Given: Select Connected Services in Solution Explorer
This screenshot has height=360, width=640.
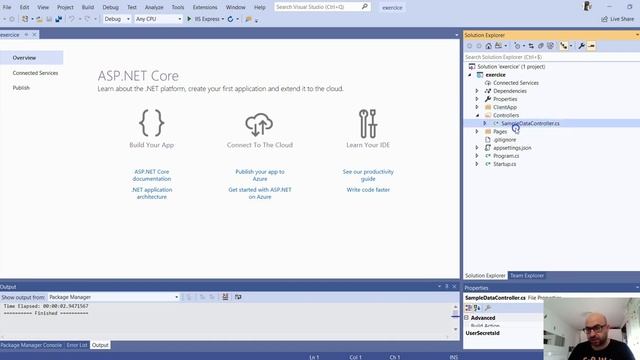Looking at the screenshot, I should (x=516, y=83).
